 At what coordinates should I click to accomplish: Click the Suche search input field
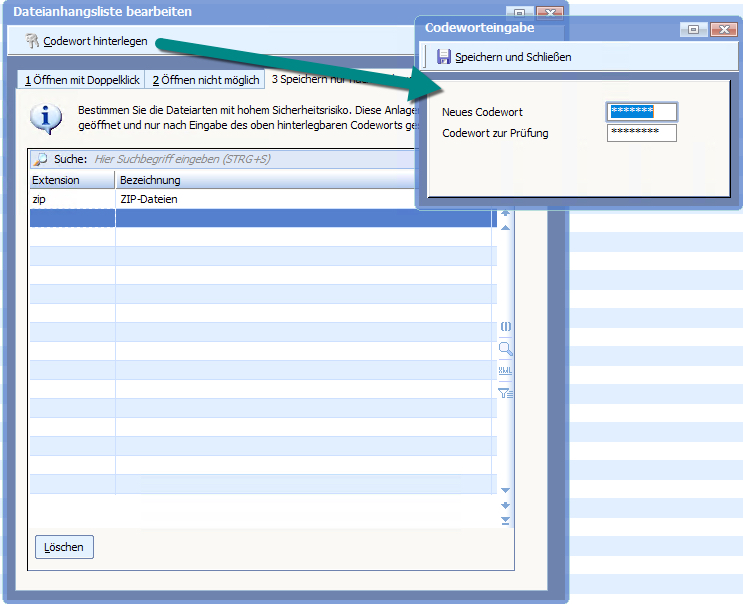tap(250, 159)
